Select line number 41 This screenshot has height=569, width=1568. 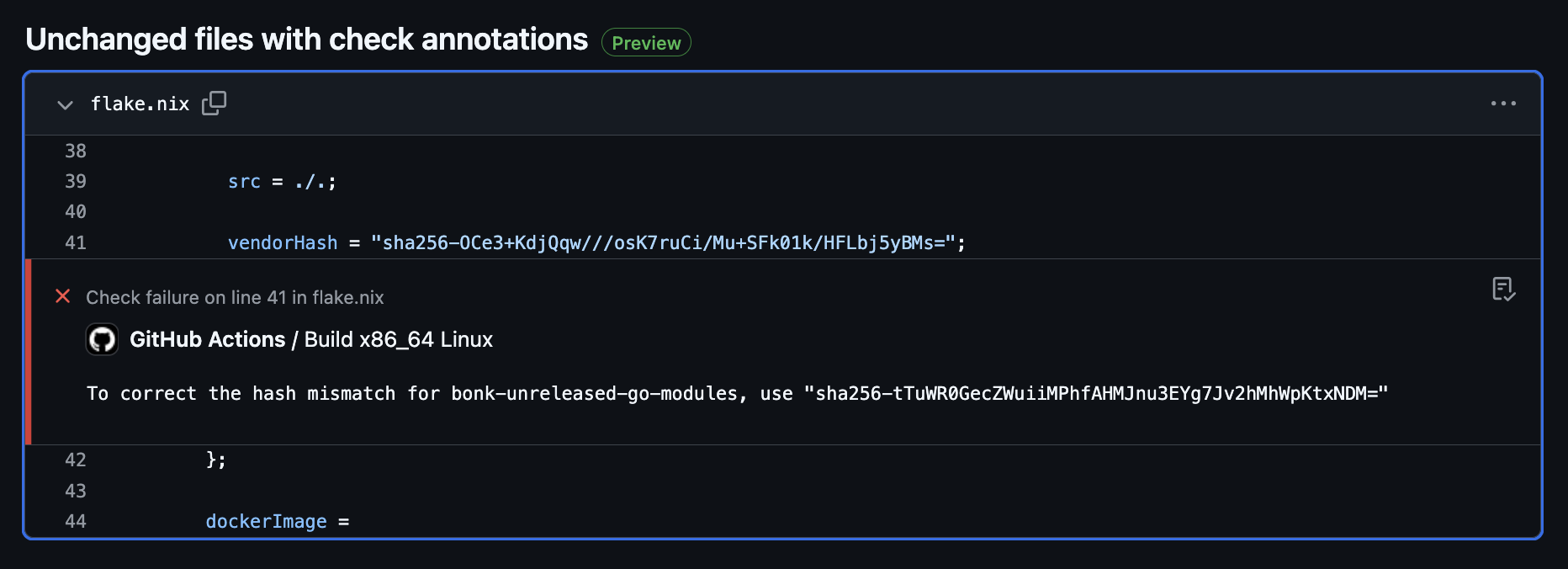pos(76,242)
